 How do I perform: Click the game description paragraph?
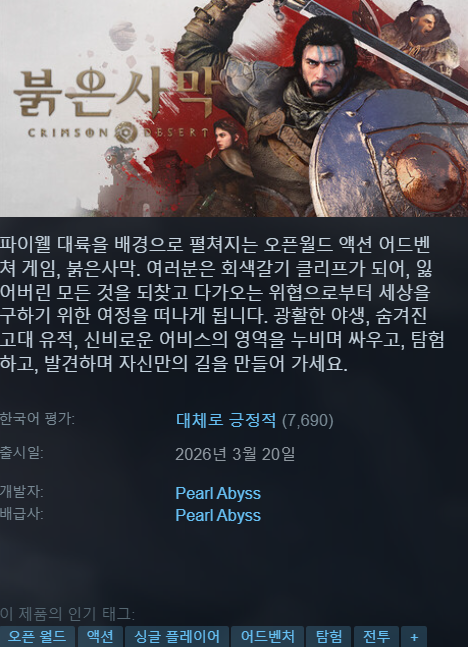(x=222, y=304)
